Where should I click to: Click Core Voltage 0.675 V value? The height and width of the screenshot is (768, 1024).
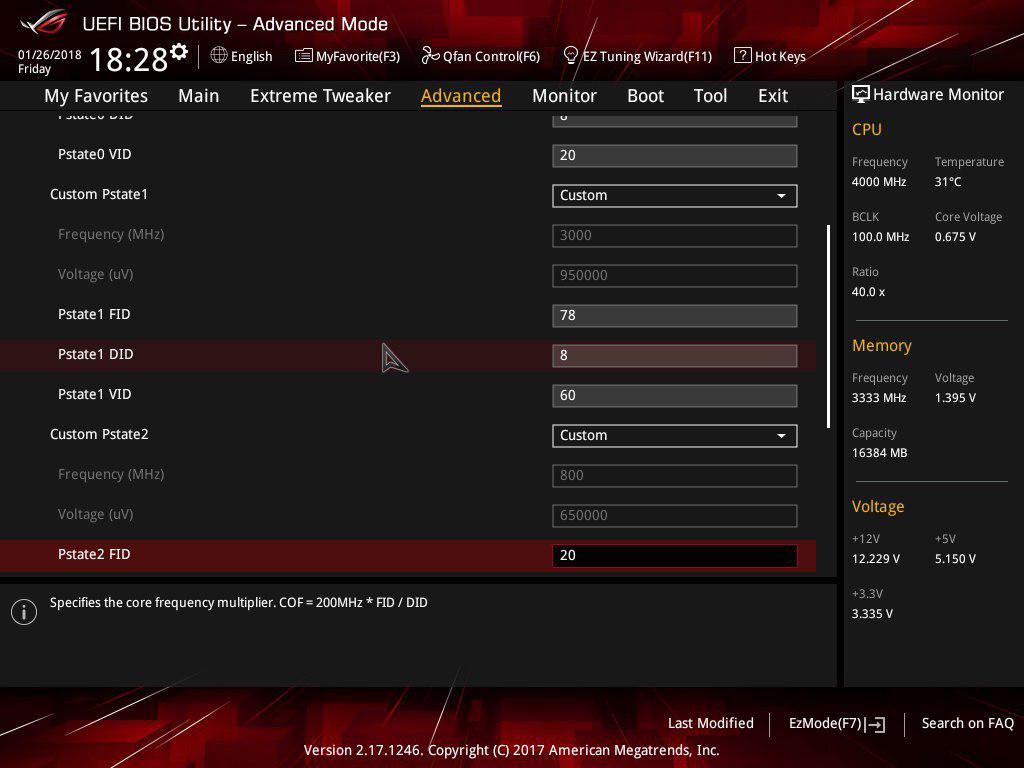point(955,237)
